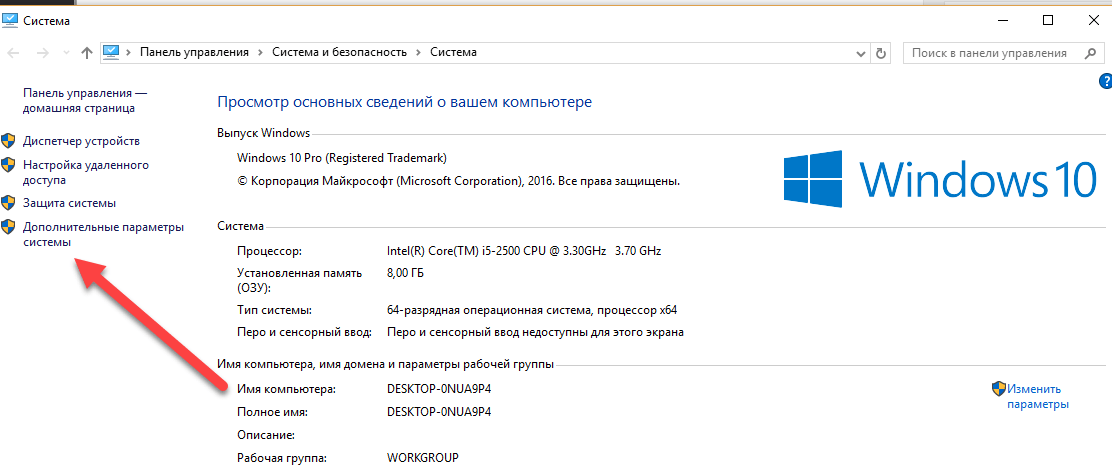
Task: Click shield icon beside Диспетчер устройств
Action: [x=8, y=141]
